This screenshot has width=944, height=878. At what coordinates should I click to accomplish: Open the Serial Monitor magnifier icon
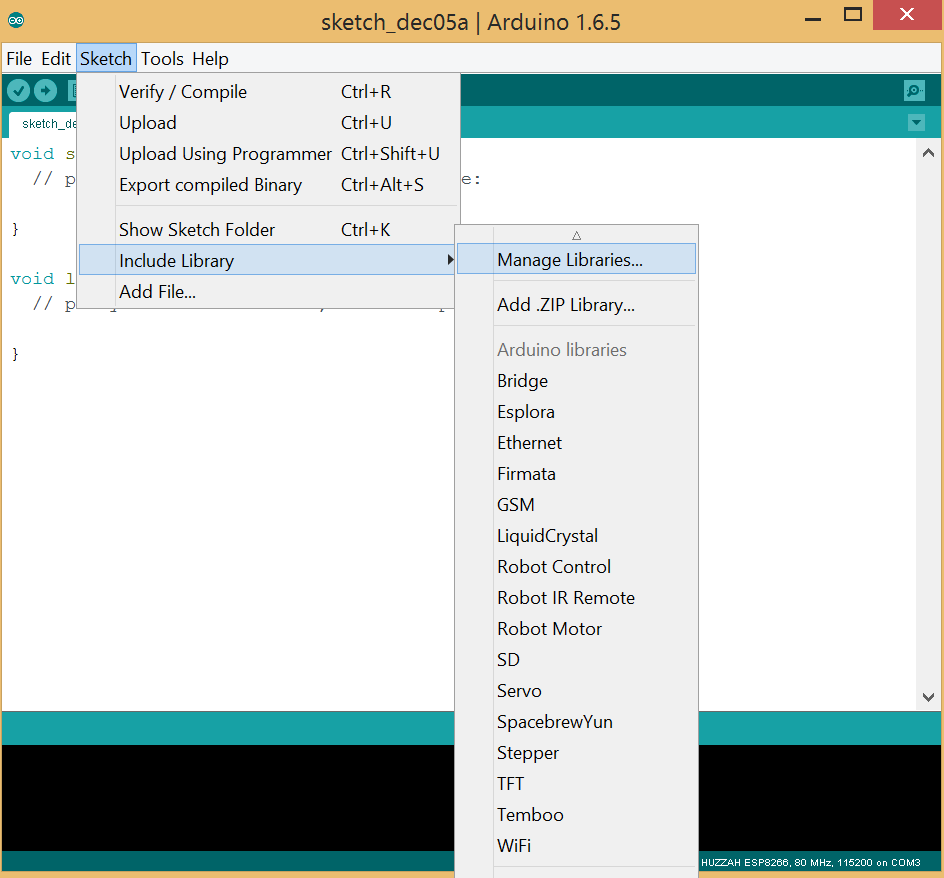pyautogui.click(x=913, y=90)
